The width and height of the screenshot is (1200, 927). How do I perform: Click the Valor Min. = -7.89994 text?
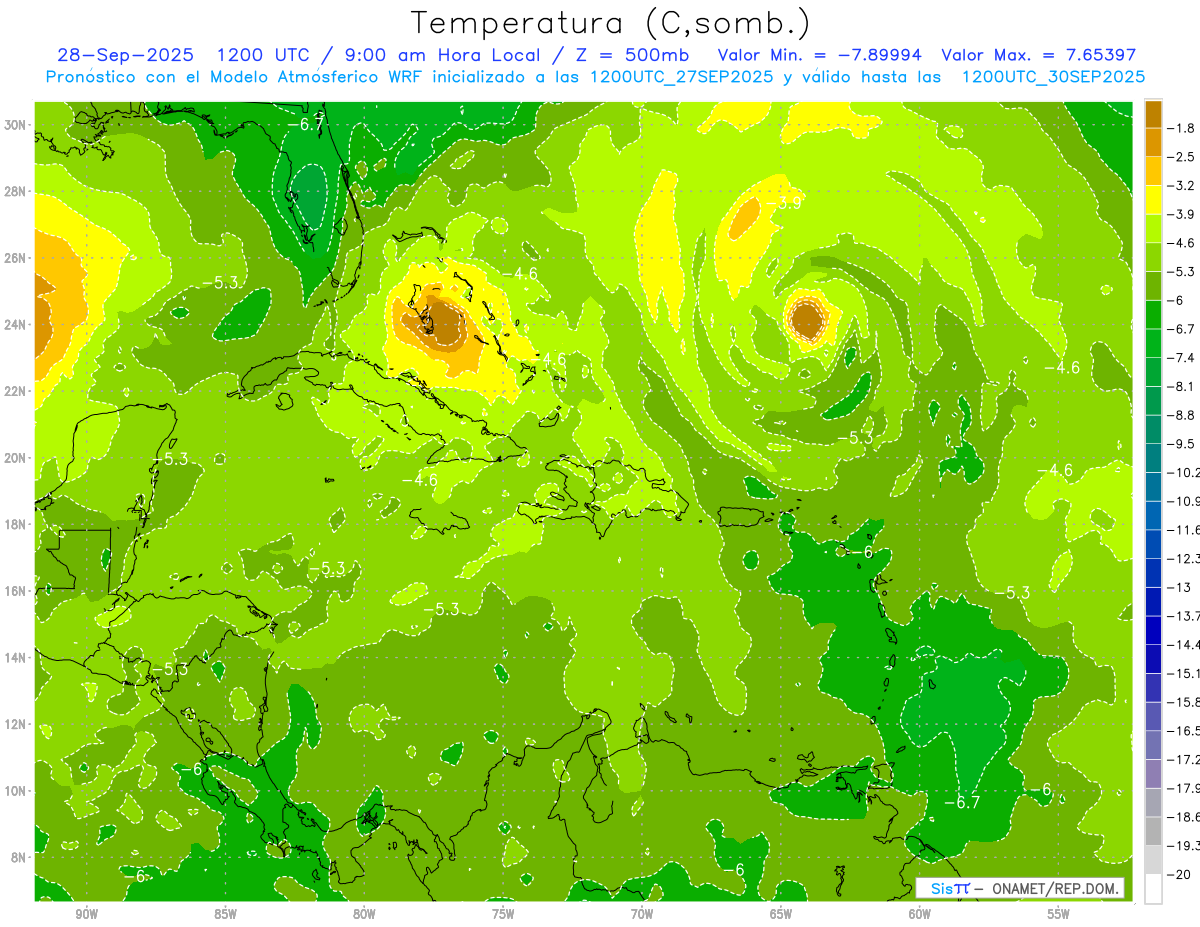tap(820, 55)
